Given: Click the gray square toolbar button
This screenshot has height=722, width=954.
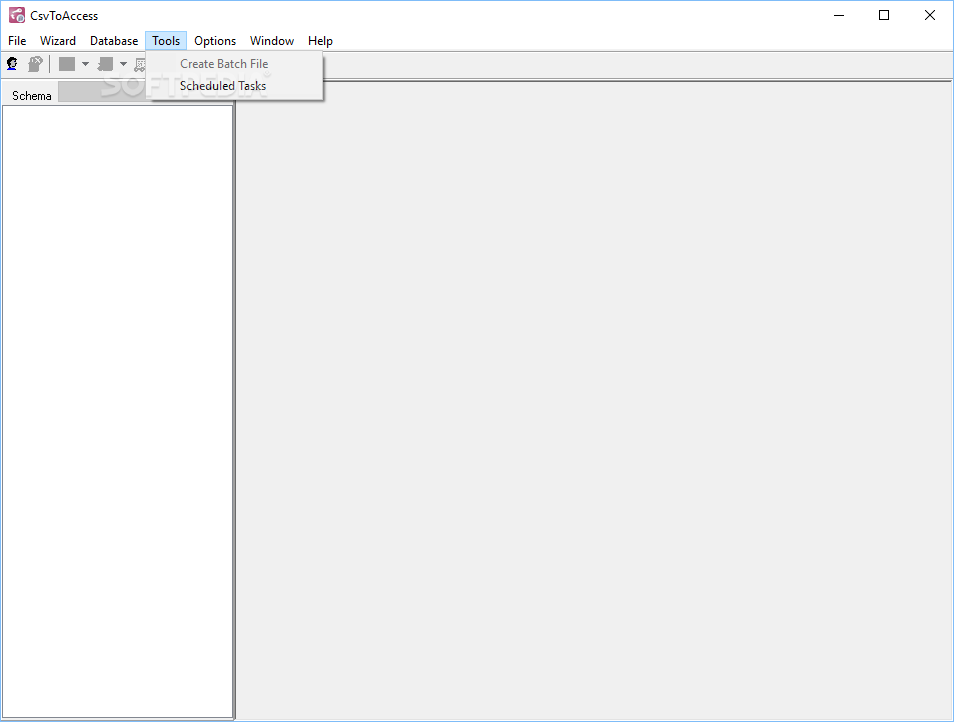Looking at the screenshot, I should (67, 64).
